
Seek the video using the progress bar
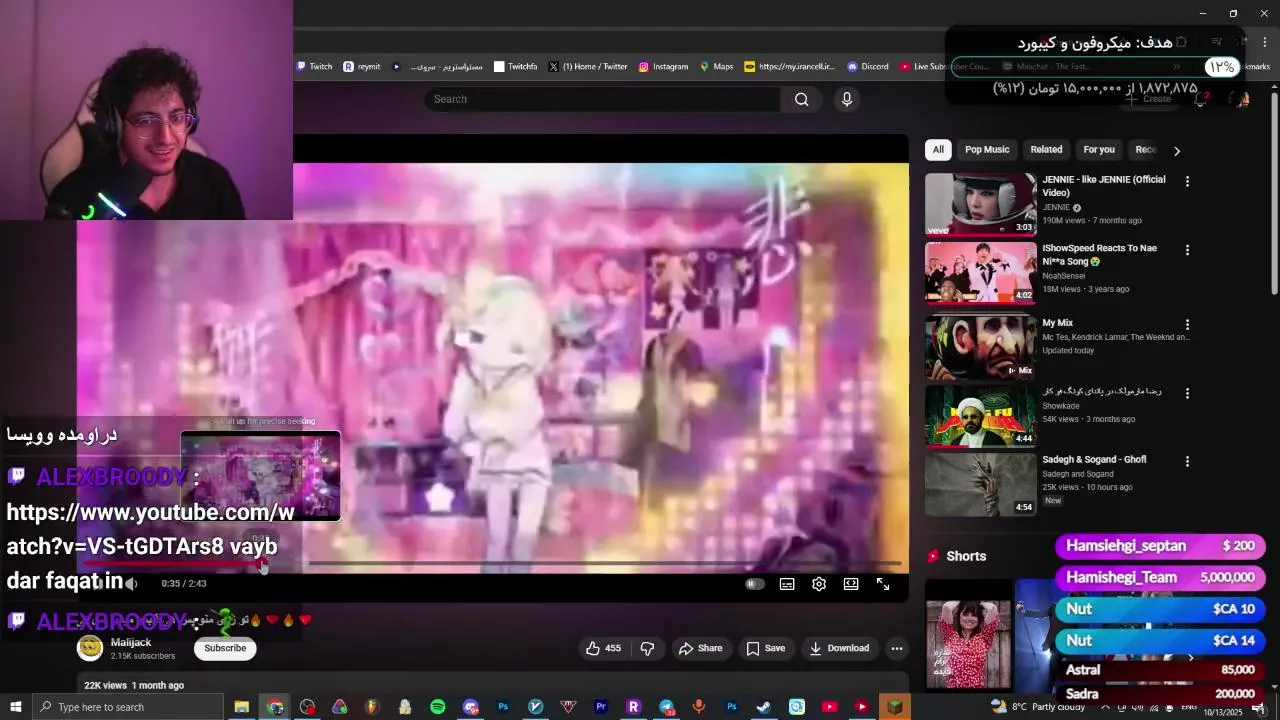tap(491, 564)
